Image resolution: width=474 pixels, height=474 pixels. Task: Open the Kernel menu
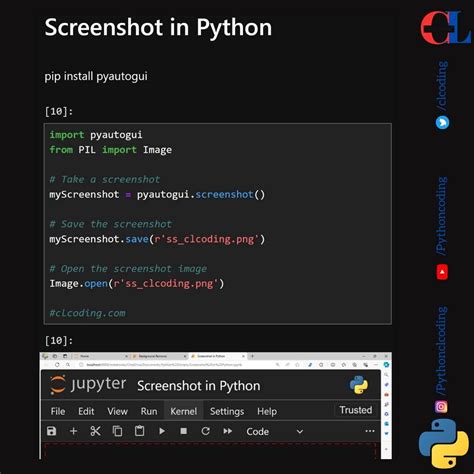183,411
